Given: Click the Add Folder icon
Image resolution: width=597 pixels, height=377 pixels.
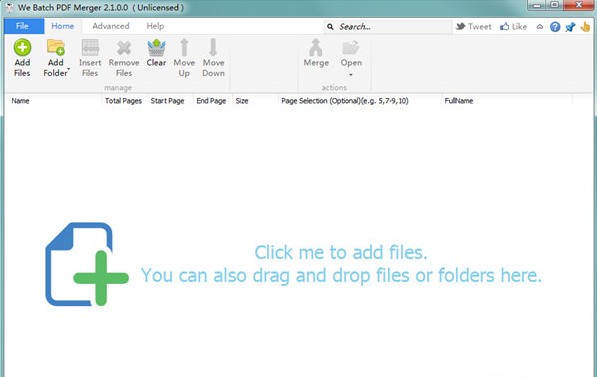Looking at the screenshot, I should tap(56, 47).
